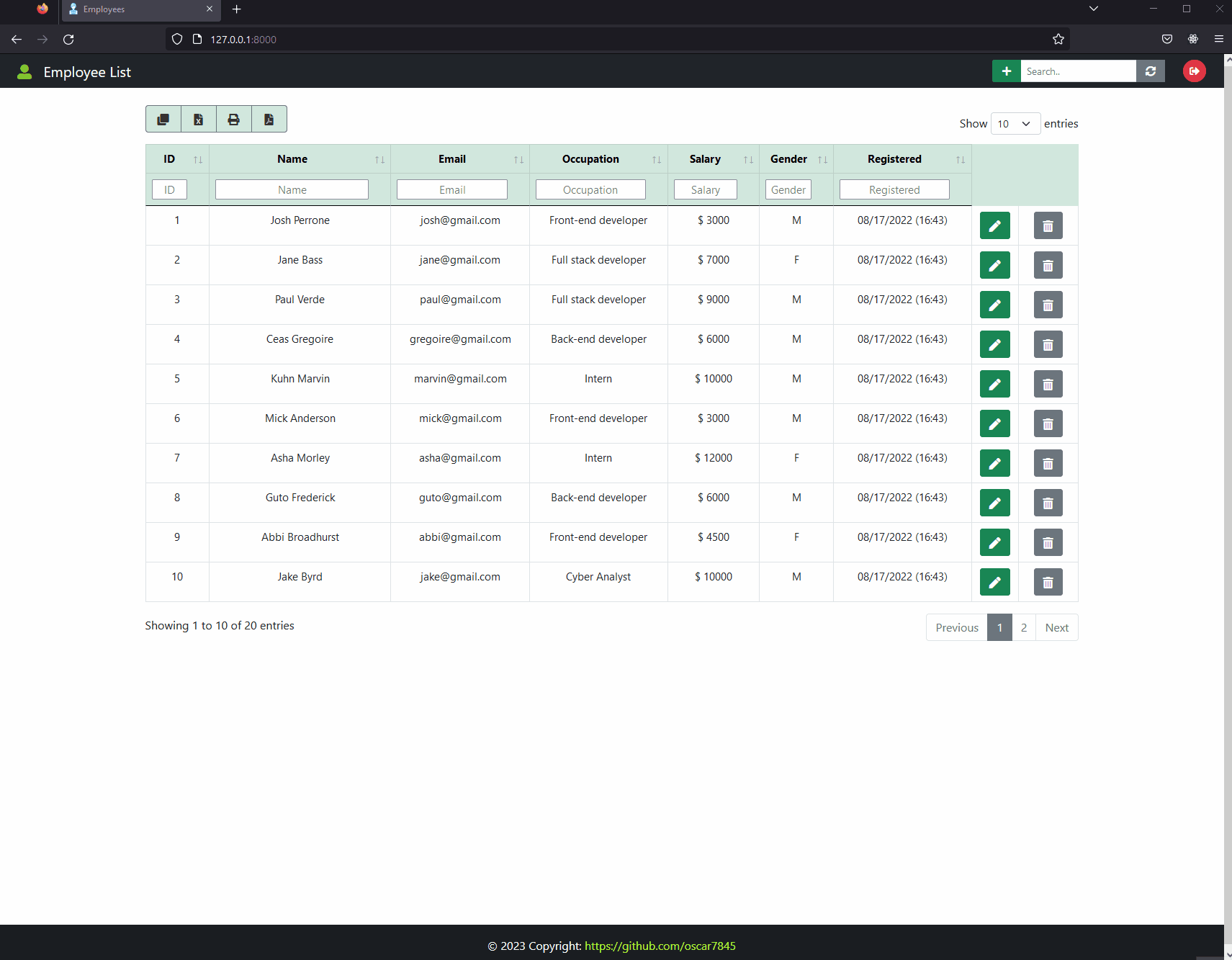
Task: Open the Show entries count dropdown
Action: (1015, 124)
